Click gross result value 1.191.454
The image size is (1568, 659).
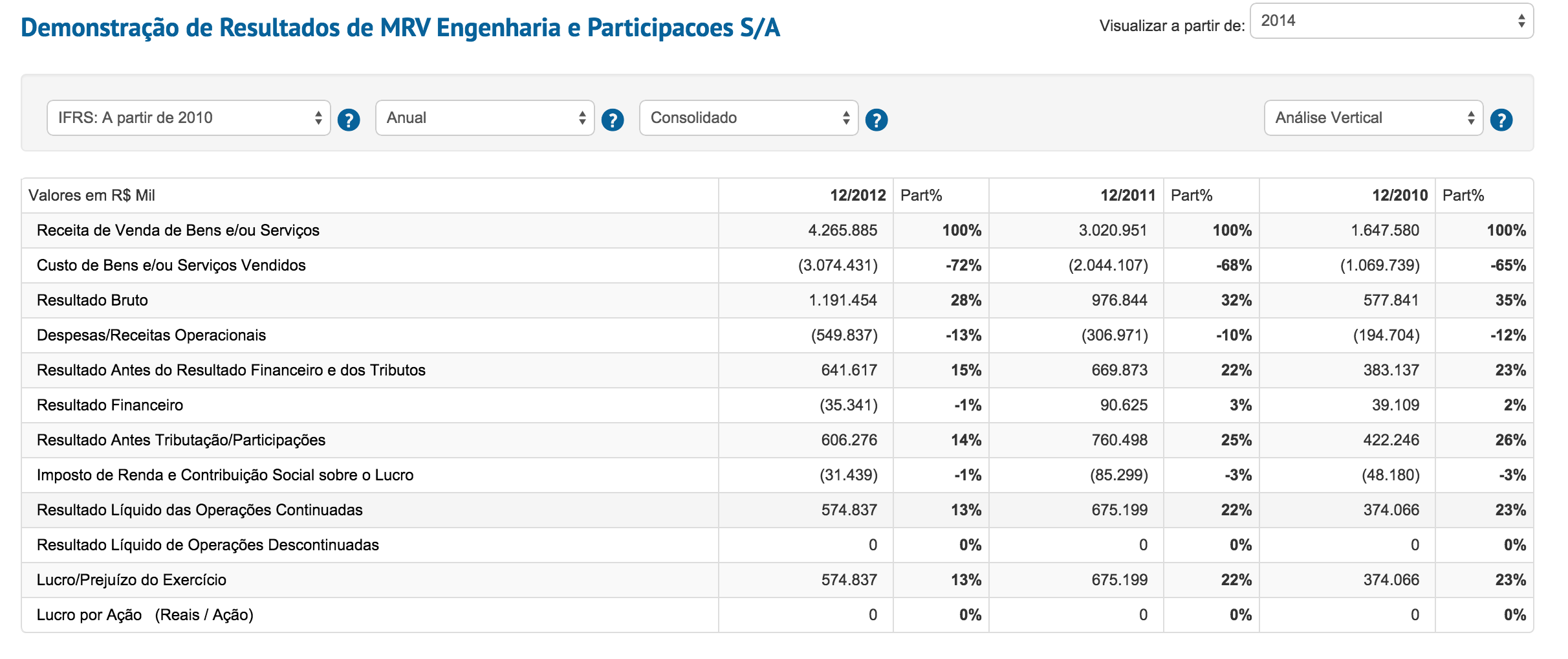(843, 300)
